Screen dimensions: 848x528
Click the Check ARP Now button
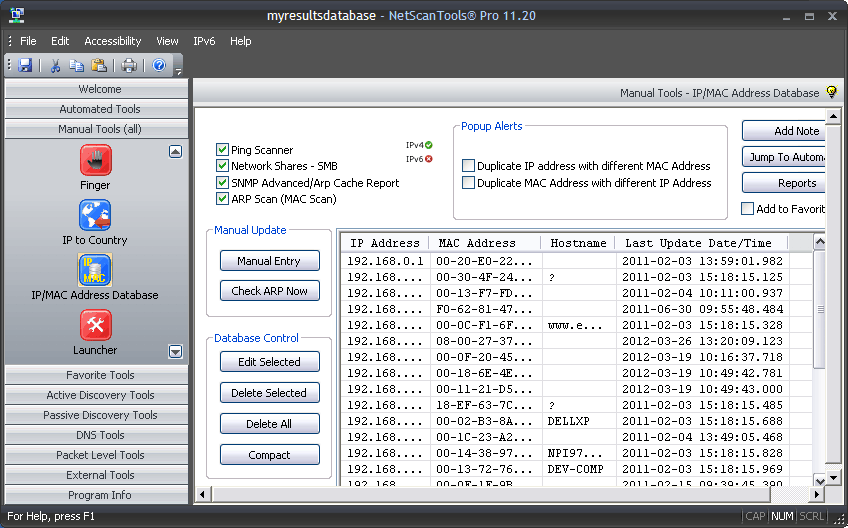click(269, 291)
